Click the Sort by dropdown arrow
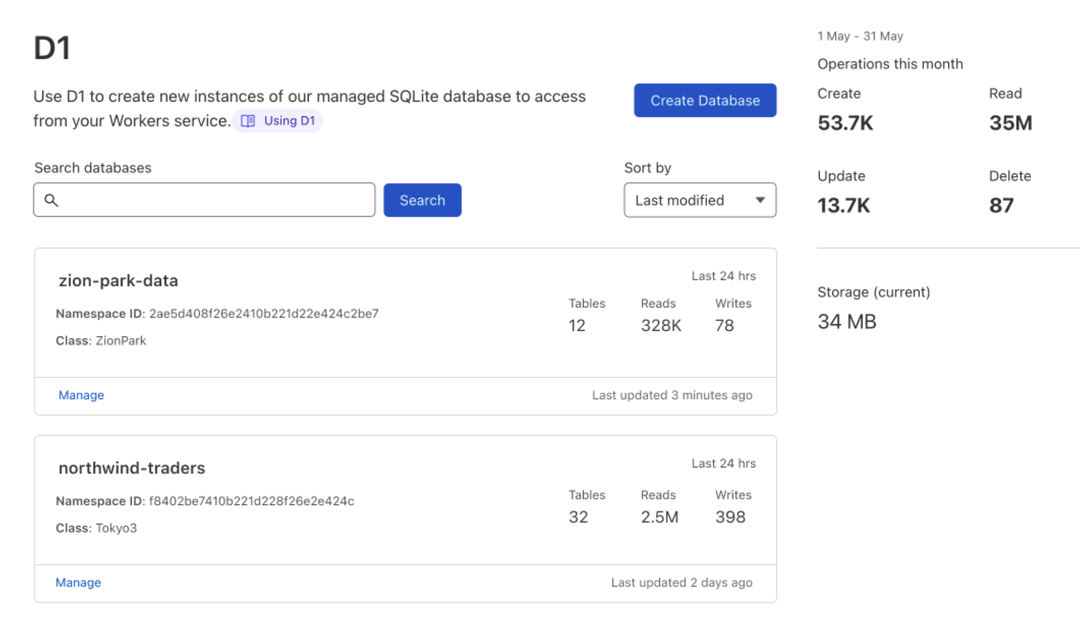Image resolution: width=1080 pixels, height=618 pixels. [x=760, y=200]
